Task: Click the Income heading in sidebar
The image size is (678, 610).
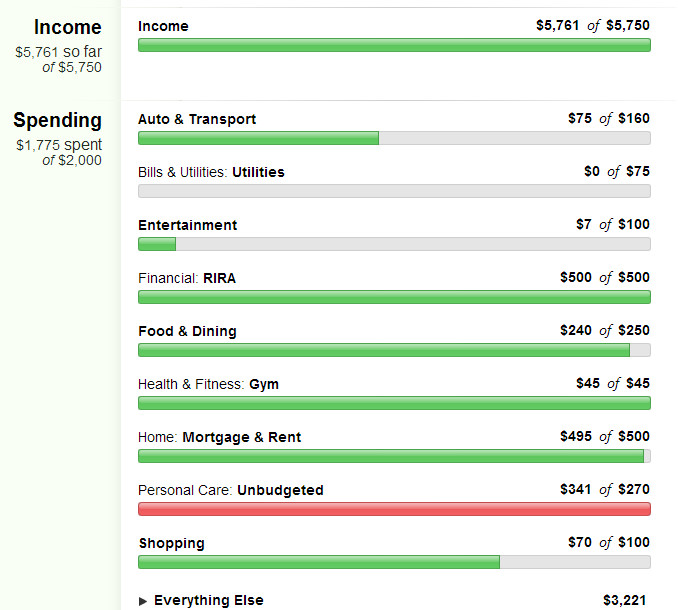Action: tap(68, 27)
